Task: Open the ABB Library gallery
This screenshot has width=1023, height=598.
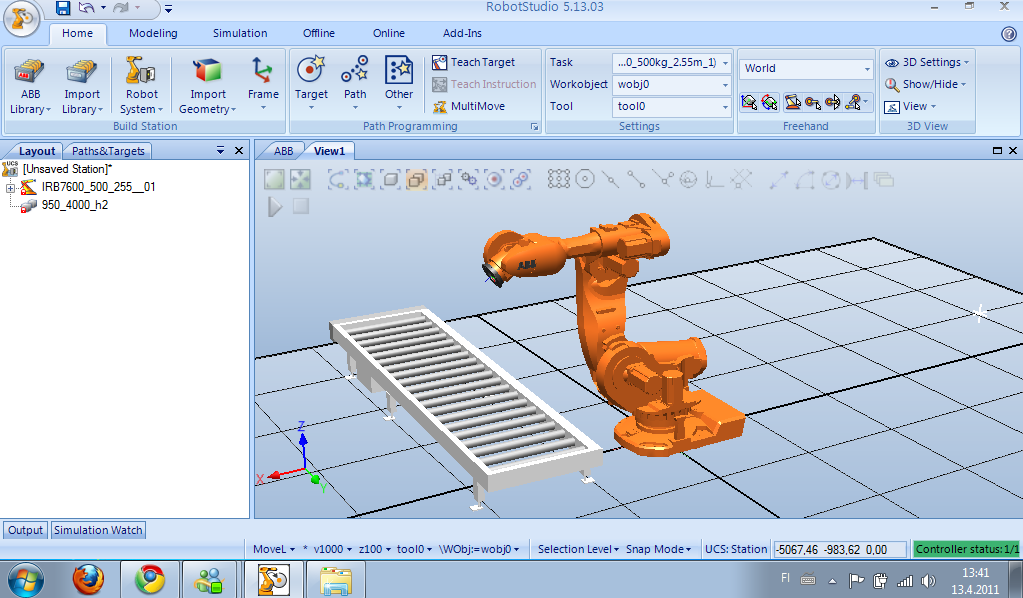Action: tap(30, 87)
